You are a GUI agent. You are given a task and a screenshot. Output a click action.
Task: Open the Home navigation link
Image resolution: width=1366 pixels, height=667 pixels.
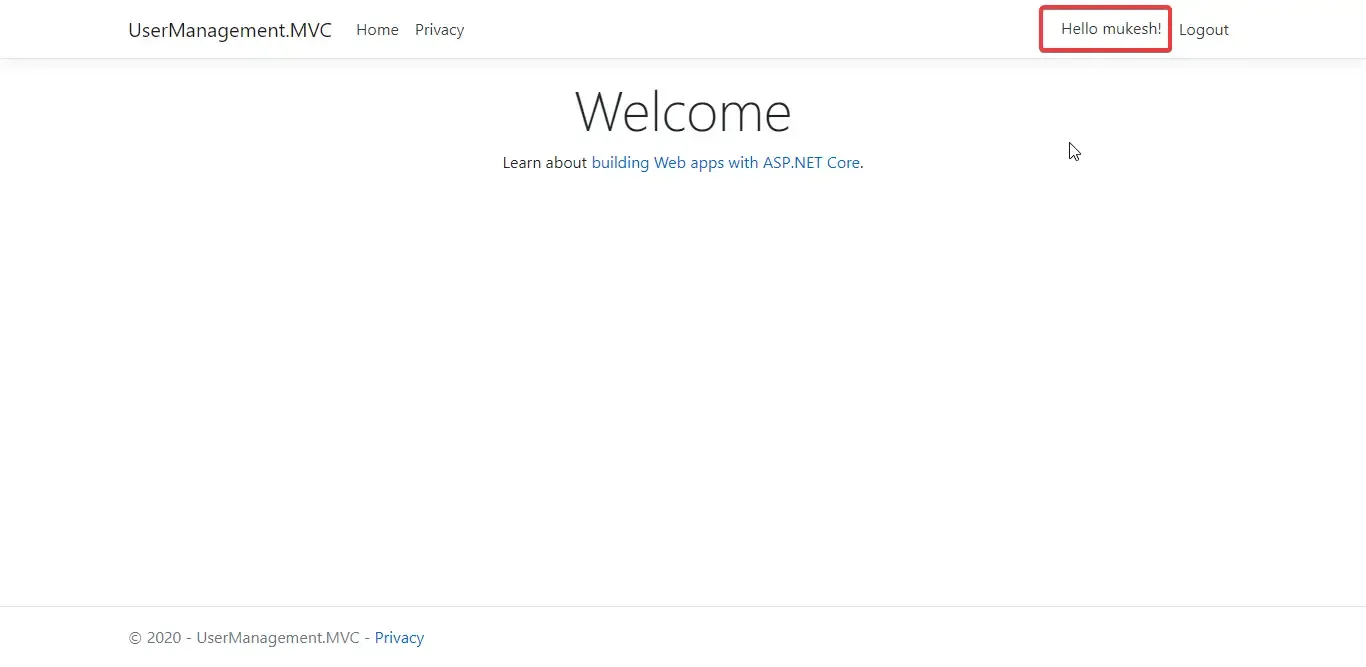coord(377,30)
